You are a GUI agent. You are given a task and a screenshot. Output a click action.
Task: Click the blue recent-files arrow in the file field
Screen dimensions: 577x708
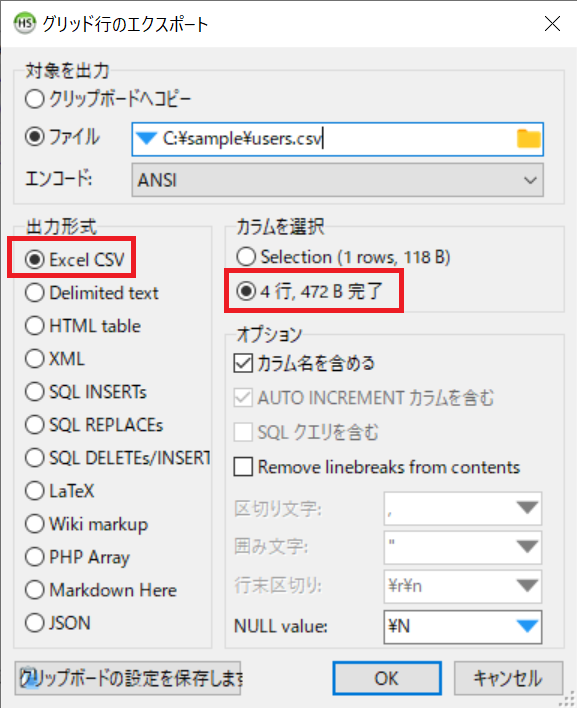click(x=146, y=139)
